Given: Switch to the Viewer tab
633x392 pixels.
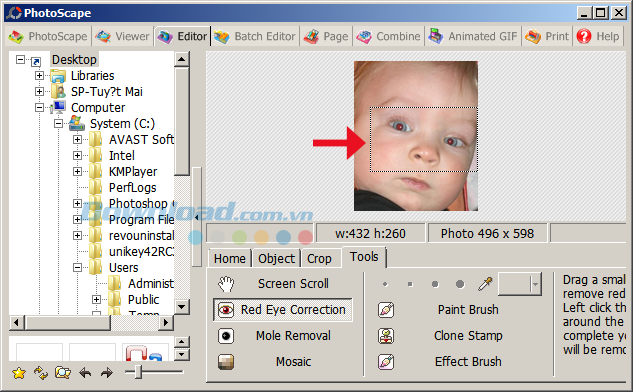Looking at the screenshot, I should 123,37.
